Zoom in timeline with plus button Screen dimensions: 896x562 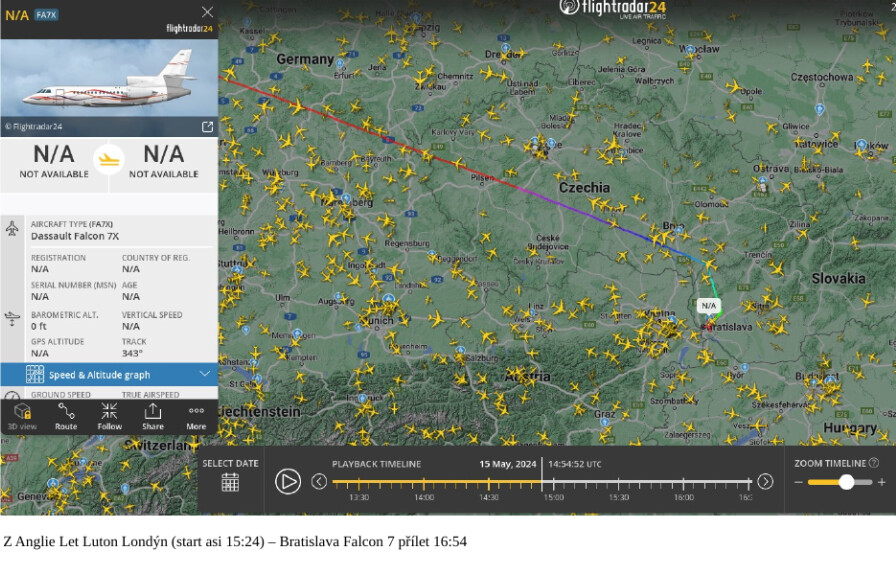pos(881,482)
